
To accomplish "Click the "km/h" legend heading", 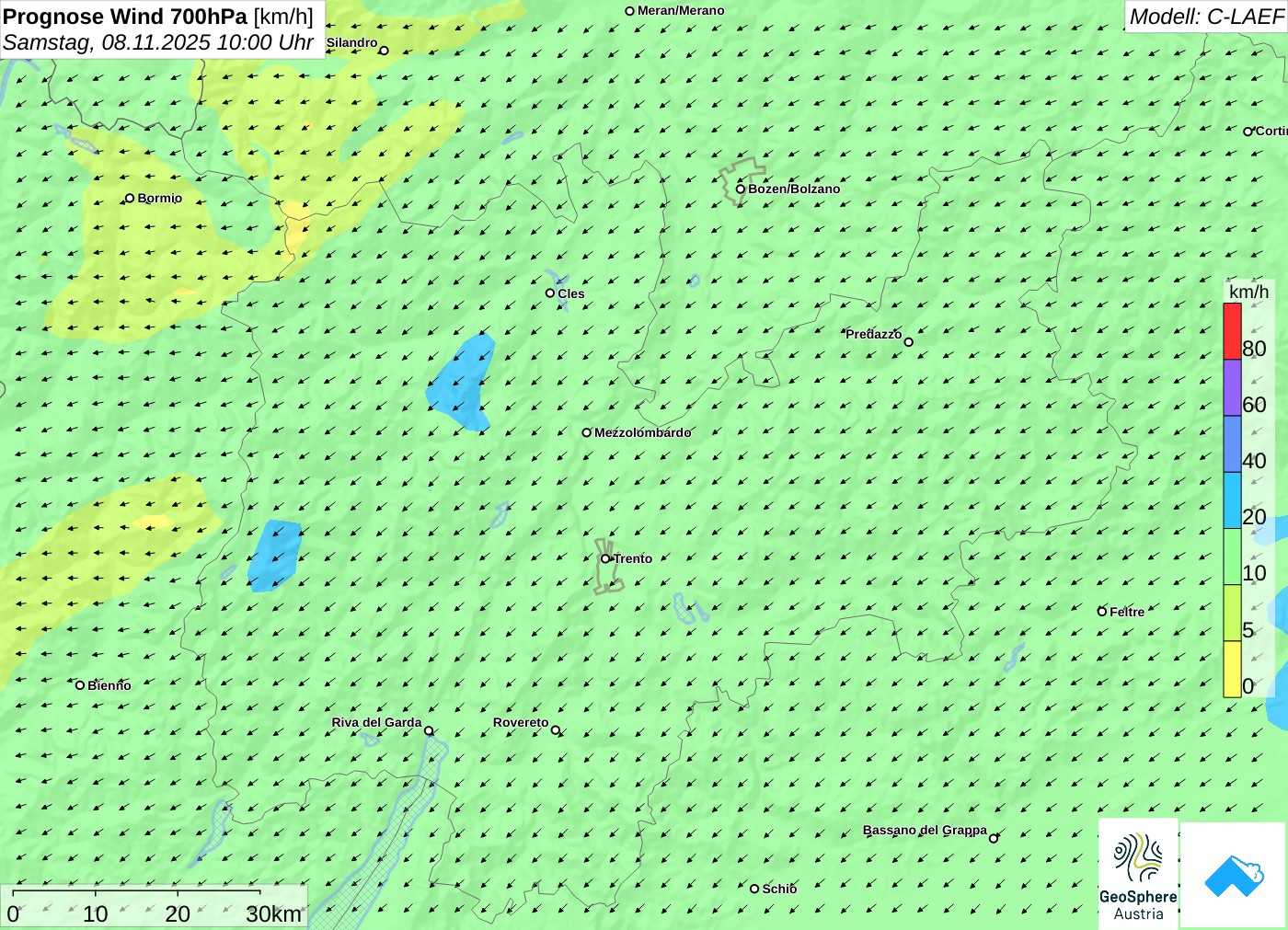I will click(1248, 292).
